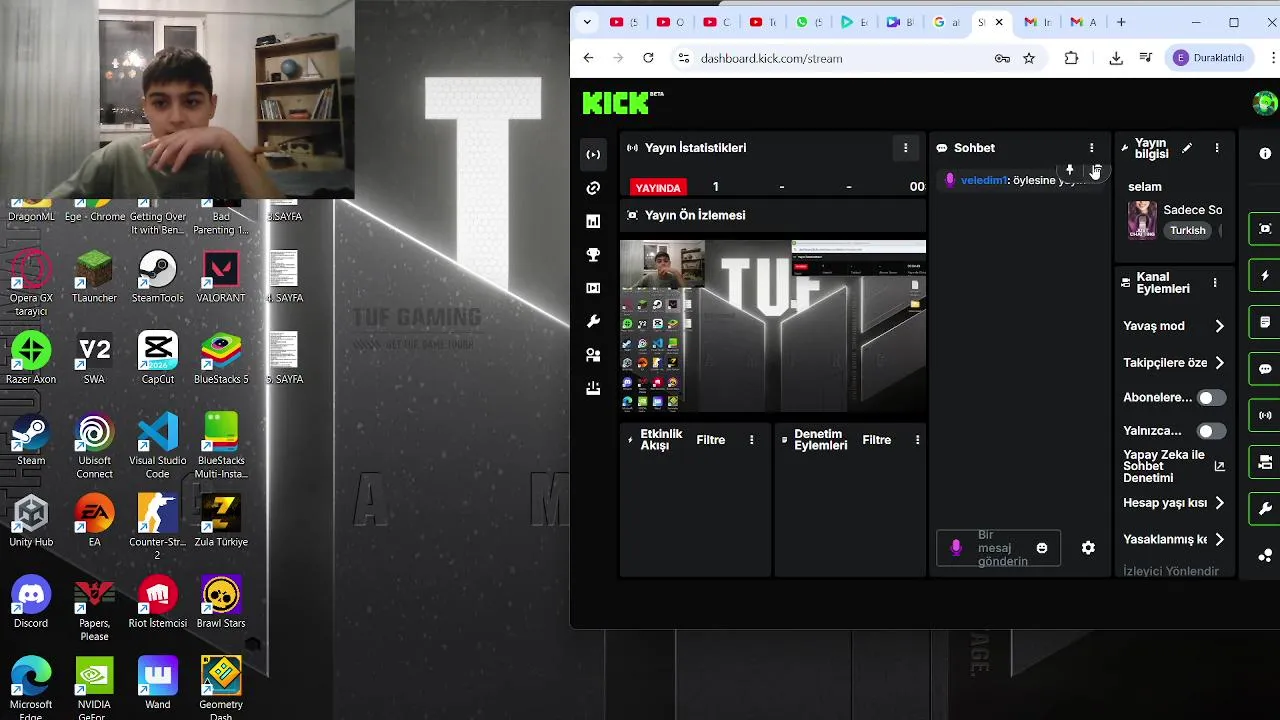Toggle the Yalnızca... switch
Screen dimensions: 1280x720
[1211, 431]
